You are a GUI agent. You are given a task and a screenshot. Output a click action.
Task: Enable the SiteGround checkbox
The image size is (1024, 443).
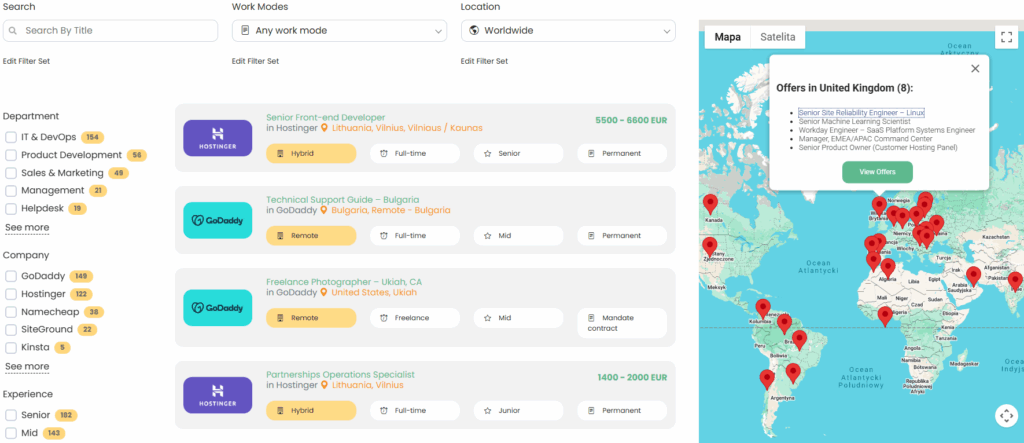10,330
